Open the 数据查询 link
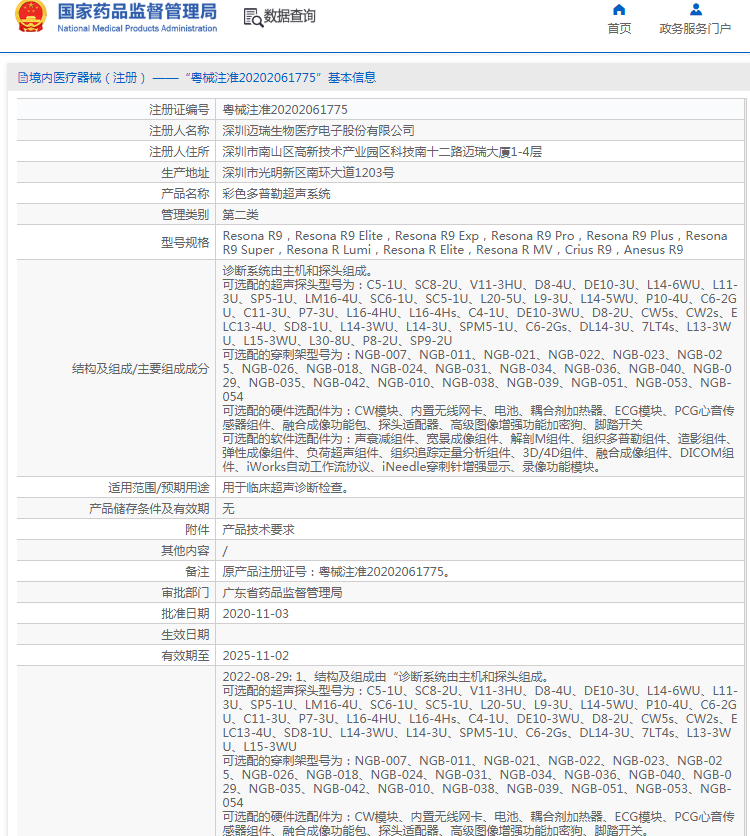 pyautogui.click(x=290, y=17)
